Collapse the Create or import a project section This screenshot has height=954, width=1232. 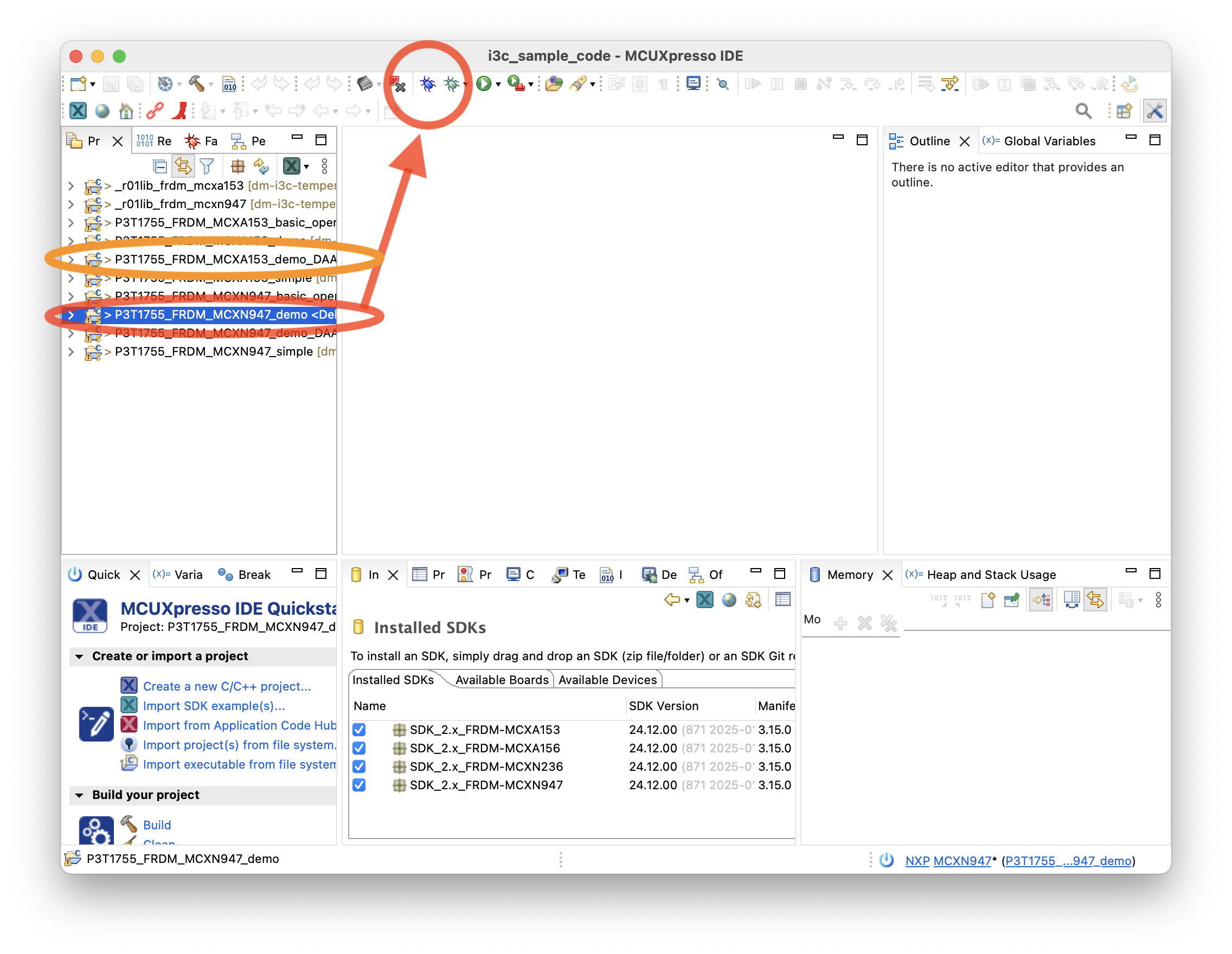click(79, 656)
